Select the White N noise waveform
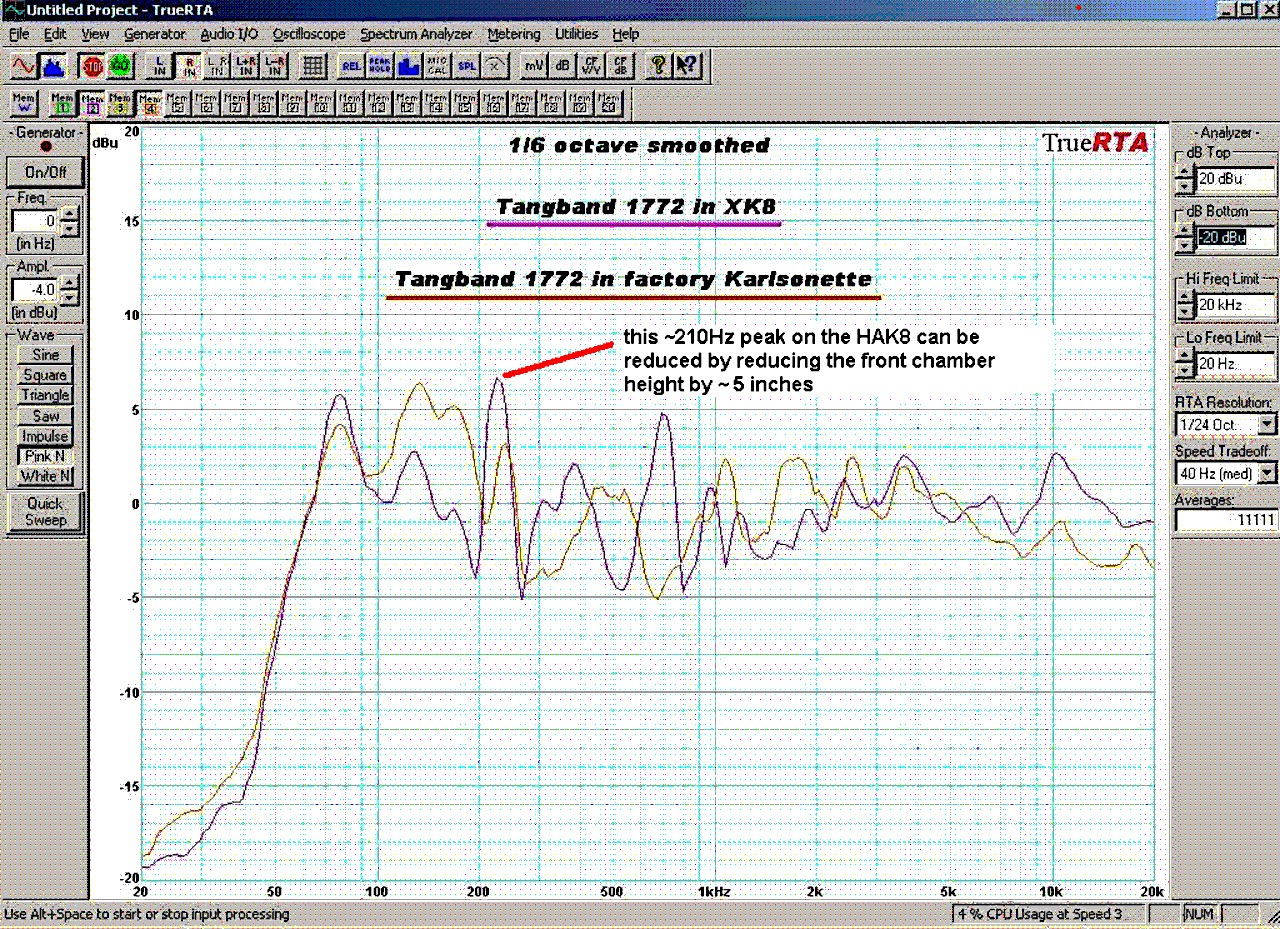1280x929 pixels. pos(46,476)
